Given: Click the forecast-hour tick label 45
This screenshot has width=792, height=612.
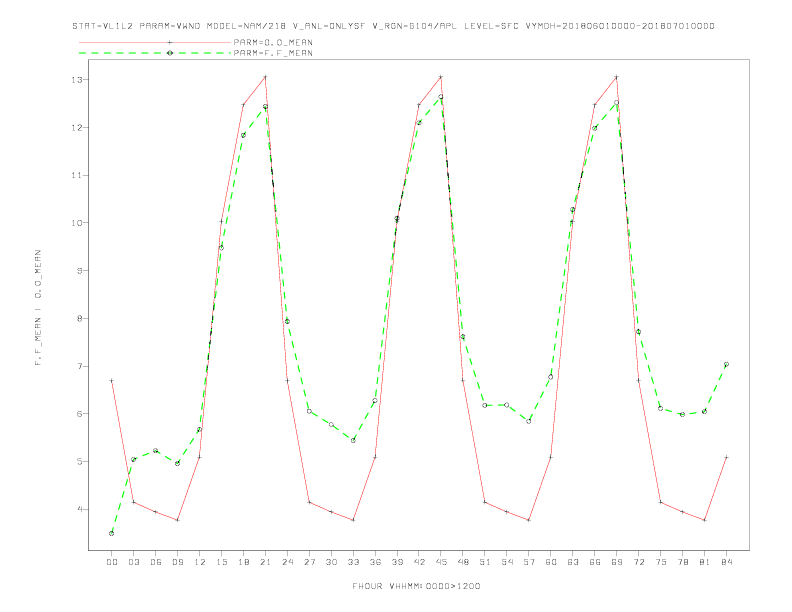Looking at the screenshot, I should pos(441,562).
